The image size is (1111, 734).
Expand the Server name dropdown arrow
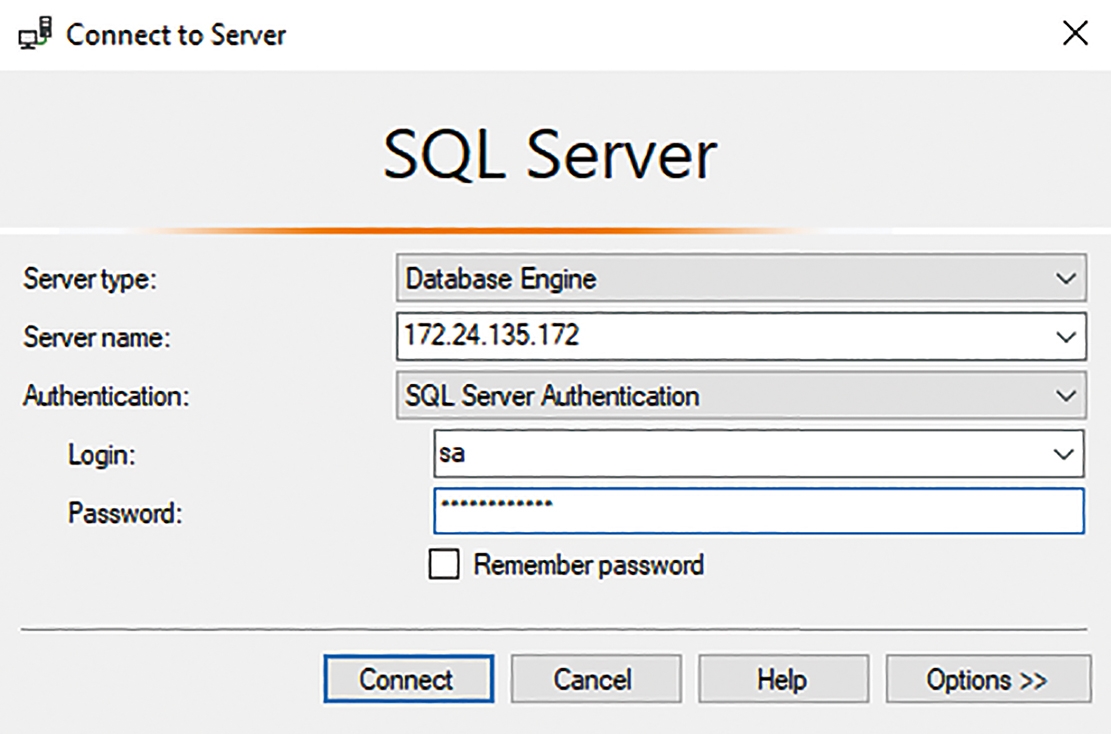(1065, 337)
